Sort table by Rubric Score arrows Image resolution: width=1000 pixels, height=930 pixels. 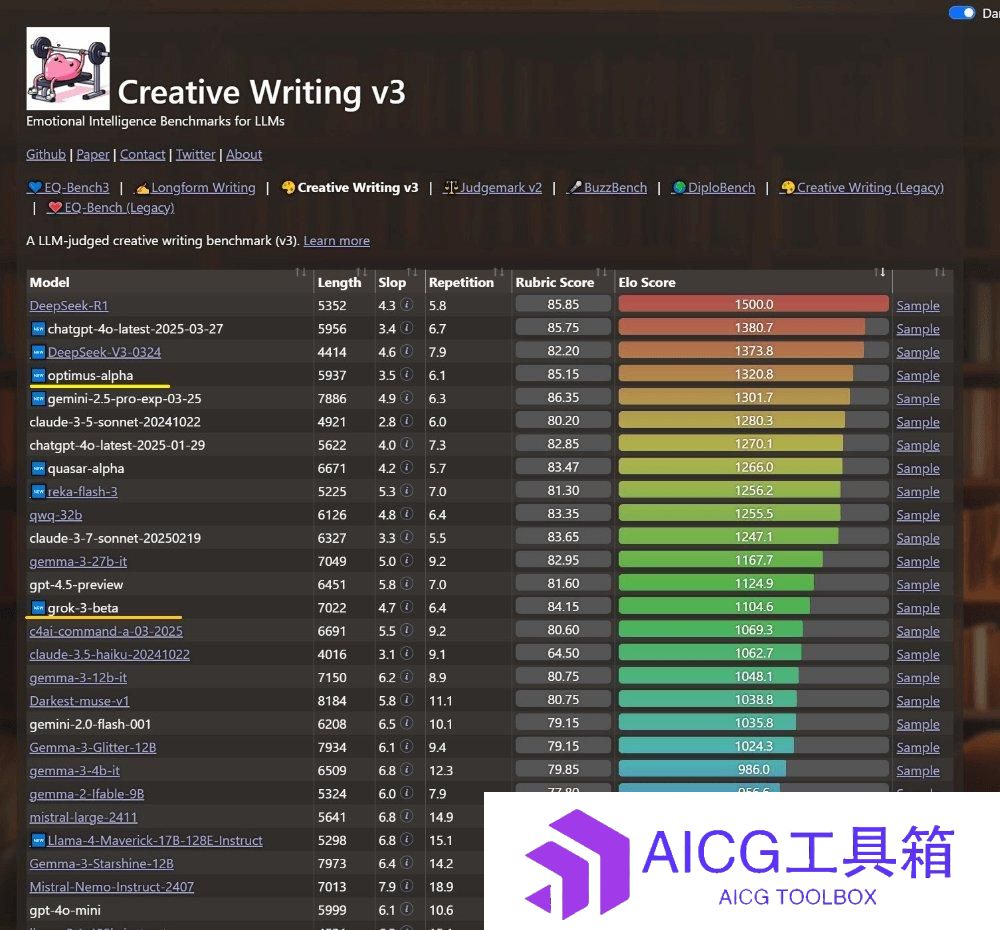pyautogui.click(x=601, y=272)
